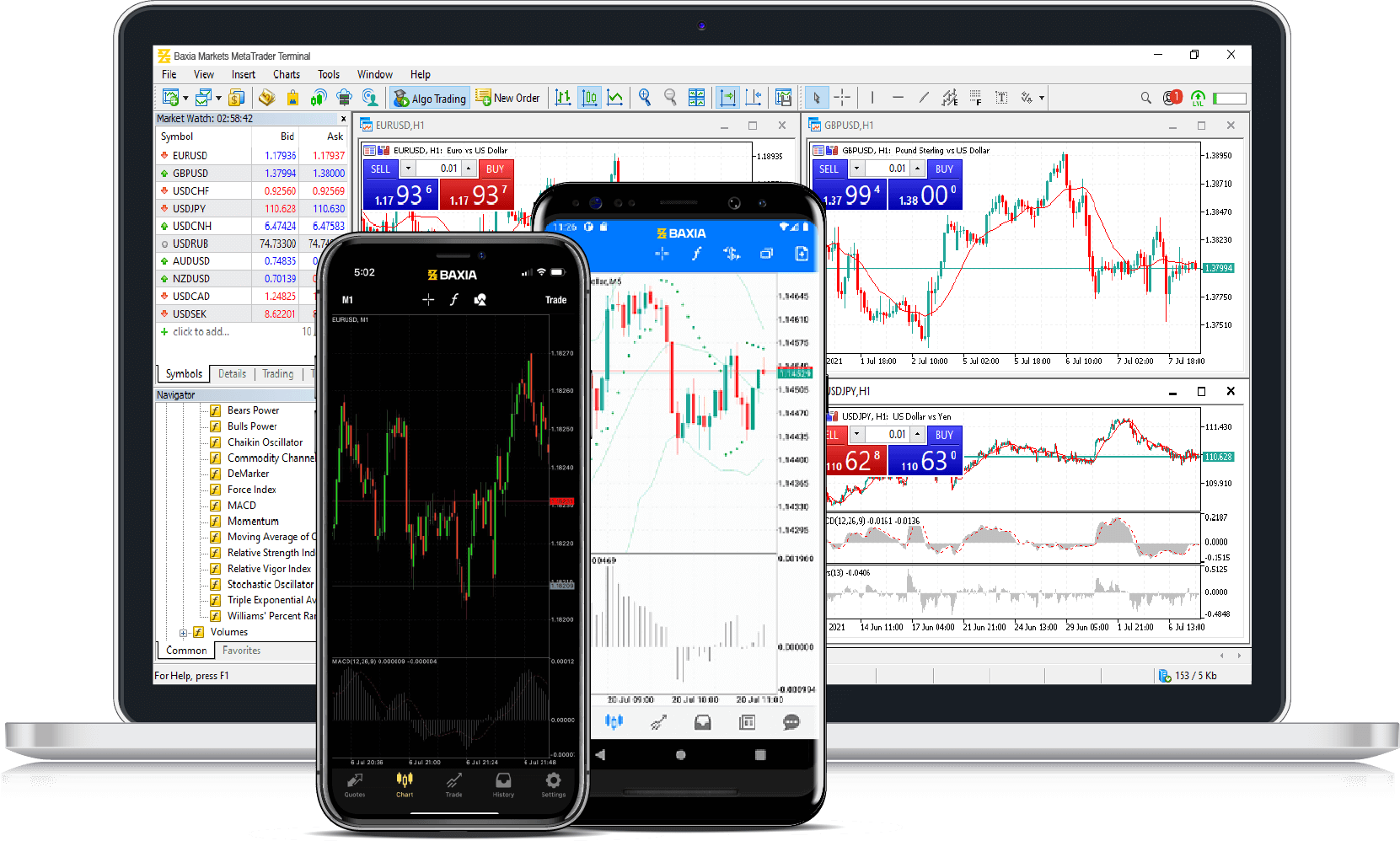Select the cursor arrow tool
The image size is (1400, 841).
click(816, 98)
